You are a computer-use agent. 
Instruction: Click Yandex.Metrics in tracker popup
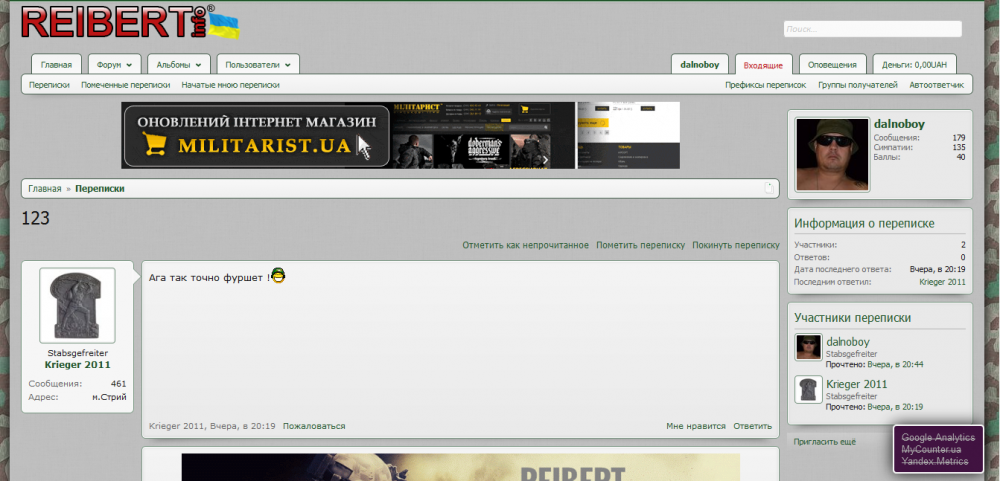(x=934, y=461)
